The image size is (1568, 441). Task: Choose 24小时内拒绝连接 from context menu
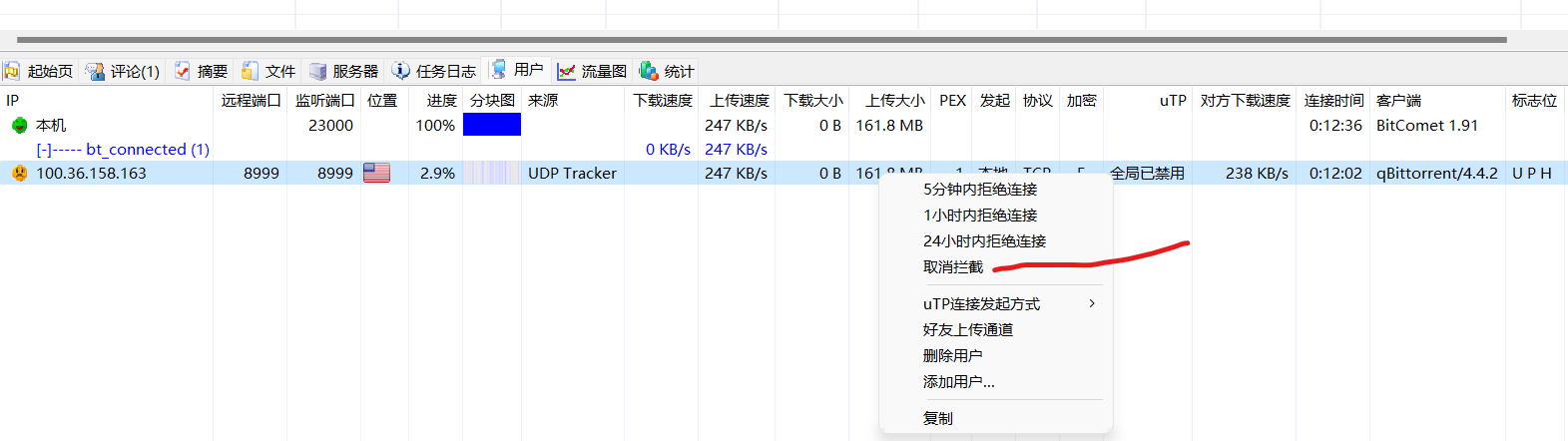pyautogui.click(x=984, y=240)
